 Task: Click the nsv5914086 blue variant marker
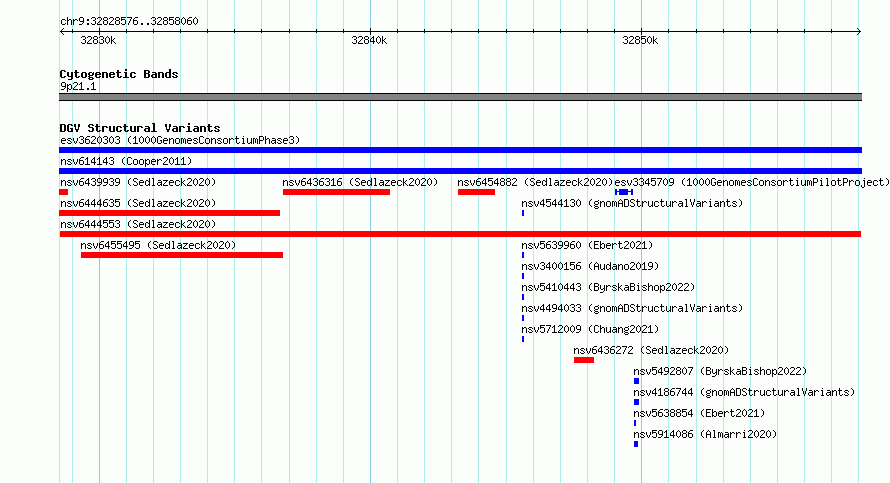click(x=636, y=444)
